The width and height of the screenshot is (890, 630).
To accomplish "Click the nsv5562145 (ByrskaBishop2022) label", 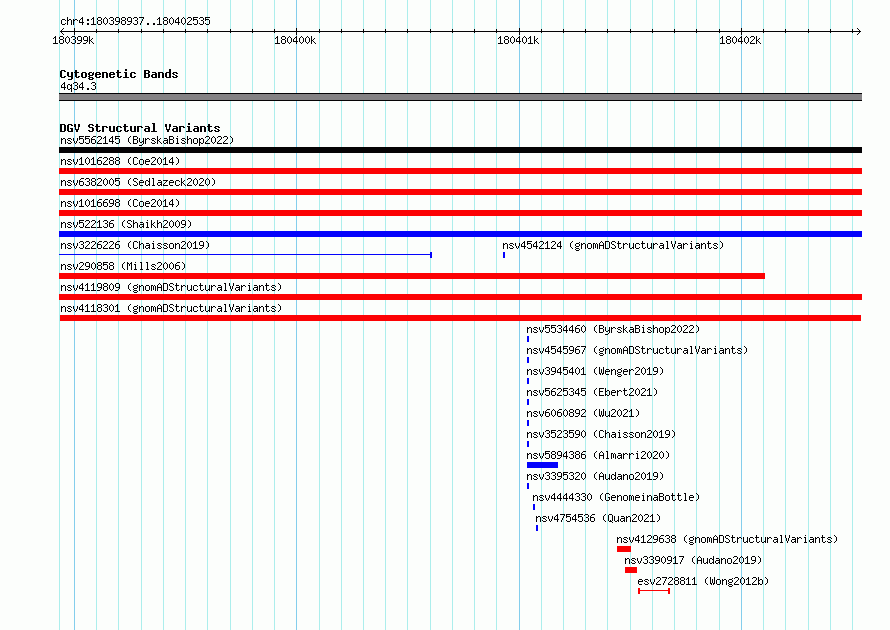I will pyautogui.click(x=147, y=140).
